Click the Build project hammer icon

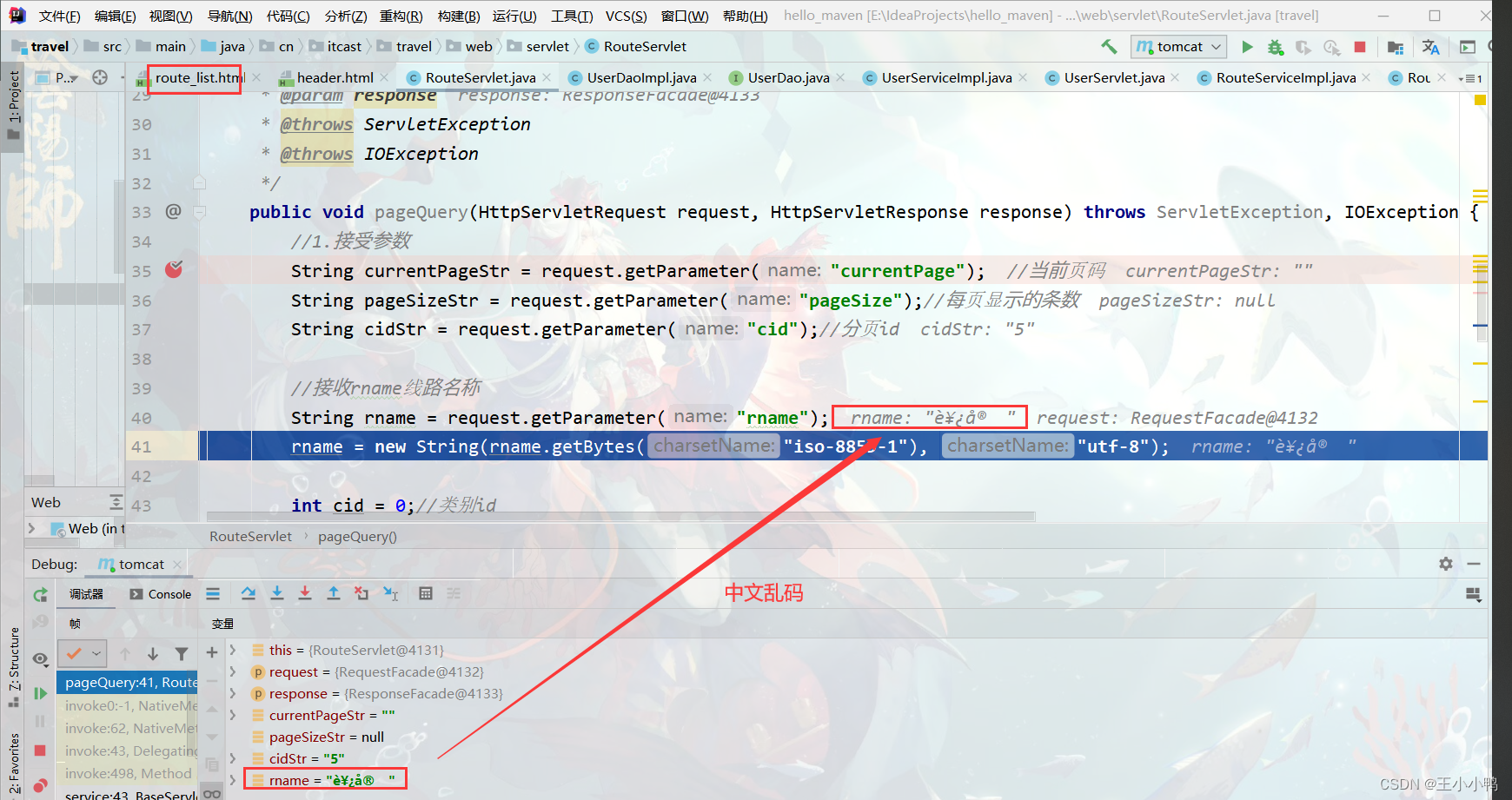coord(1109,47)
